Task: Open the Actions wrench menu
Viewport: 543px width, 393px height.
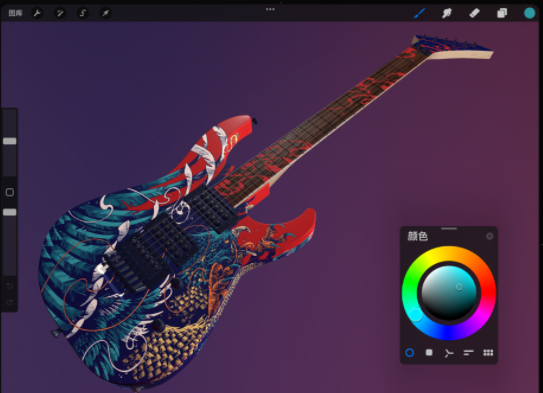Action: 37,13
